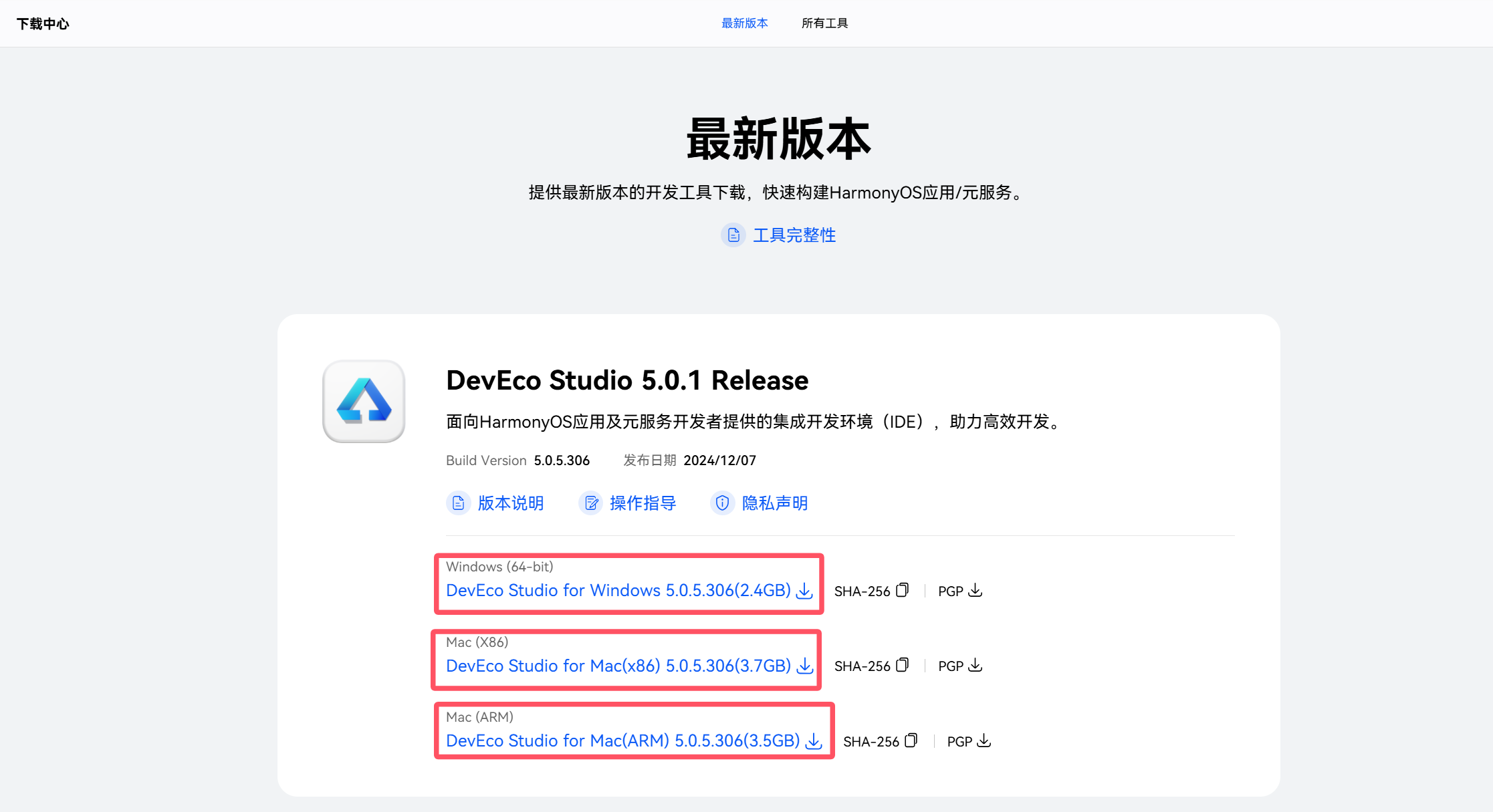The width and height of the screenshot is (1493, 812).
Task: Click the DevEco Studio 5.0.1 Release heading
Action: (627, 380)
